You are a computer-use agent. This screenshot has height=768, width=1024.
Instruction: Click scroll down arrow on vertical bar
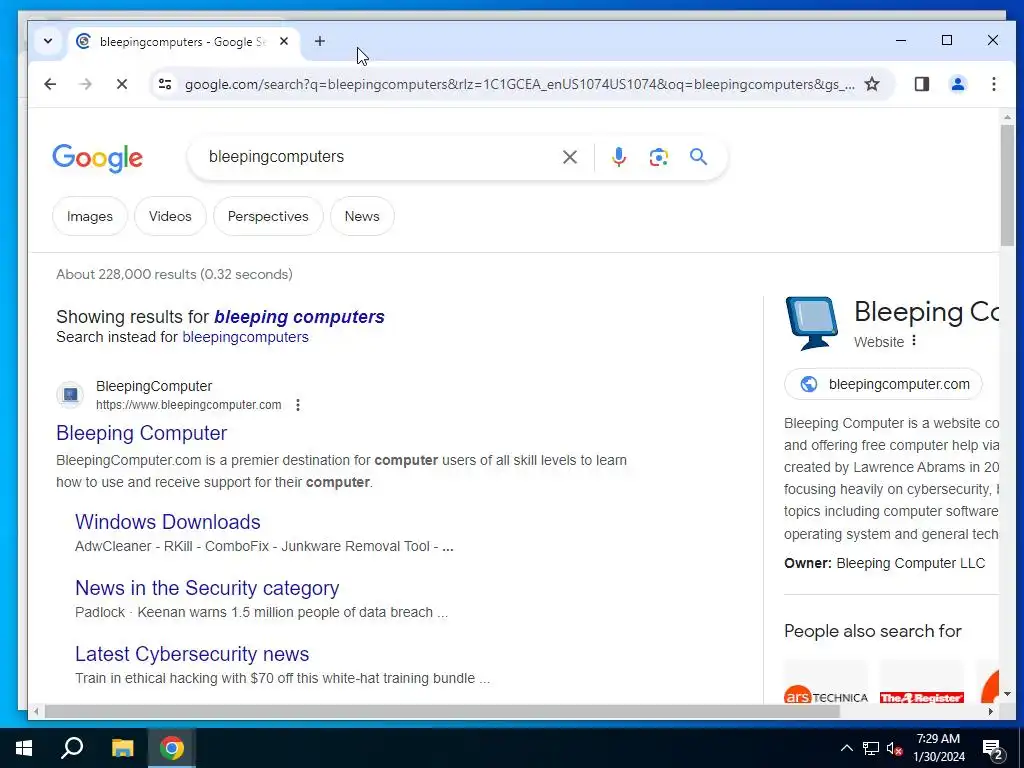1007,694
